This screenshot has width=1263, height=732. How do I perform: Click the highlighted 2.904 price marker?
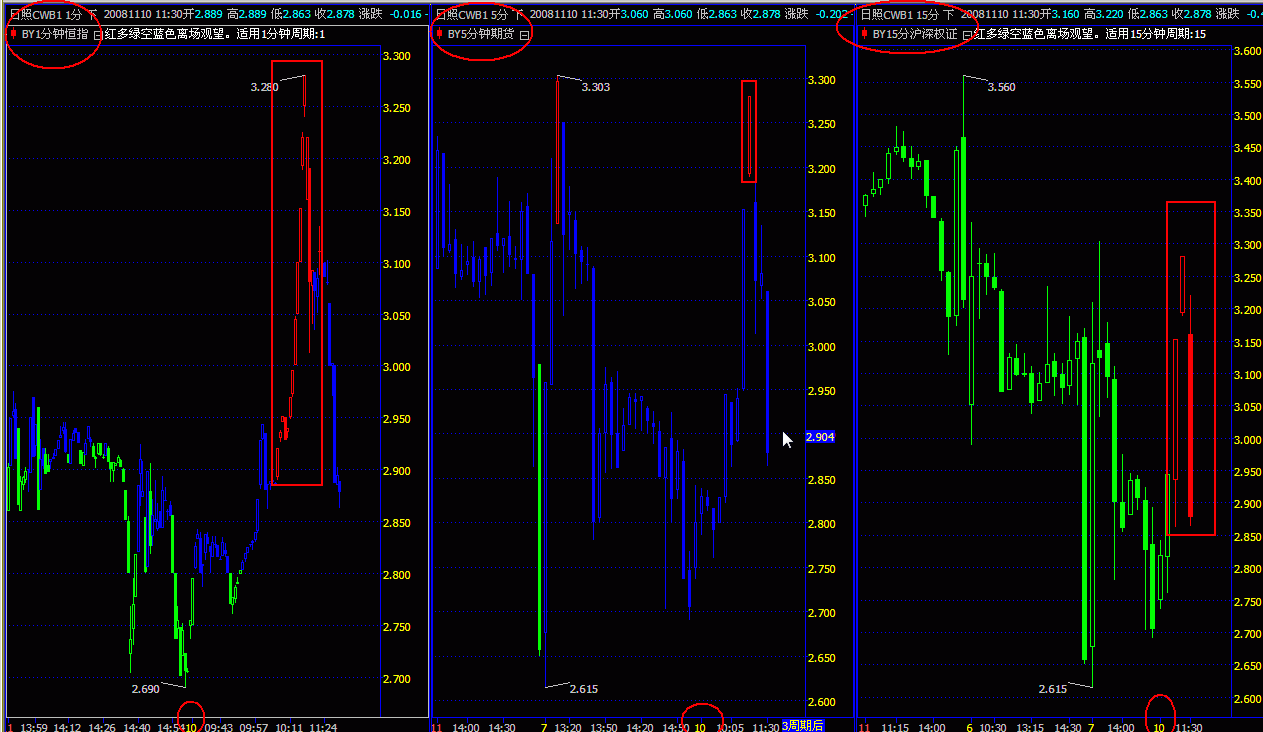(x=819, y=437)
